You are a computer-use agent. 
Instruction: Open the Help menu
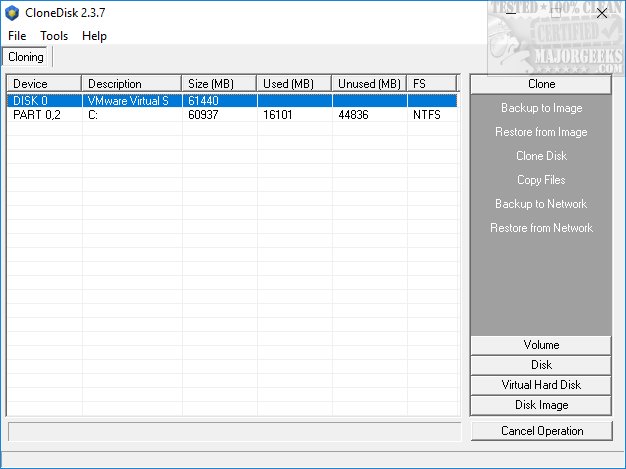click(94, 36)
